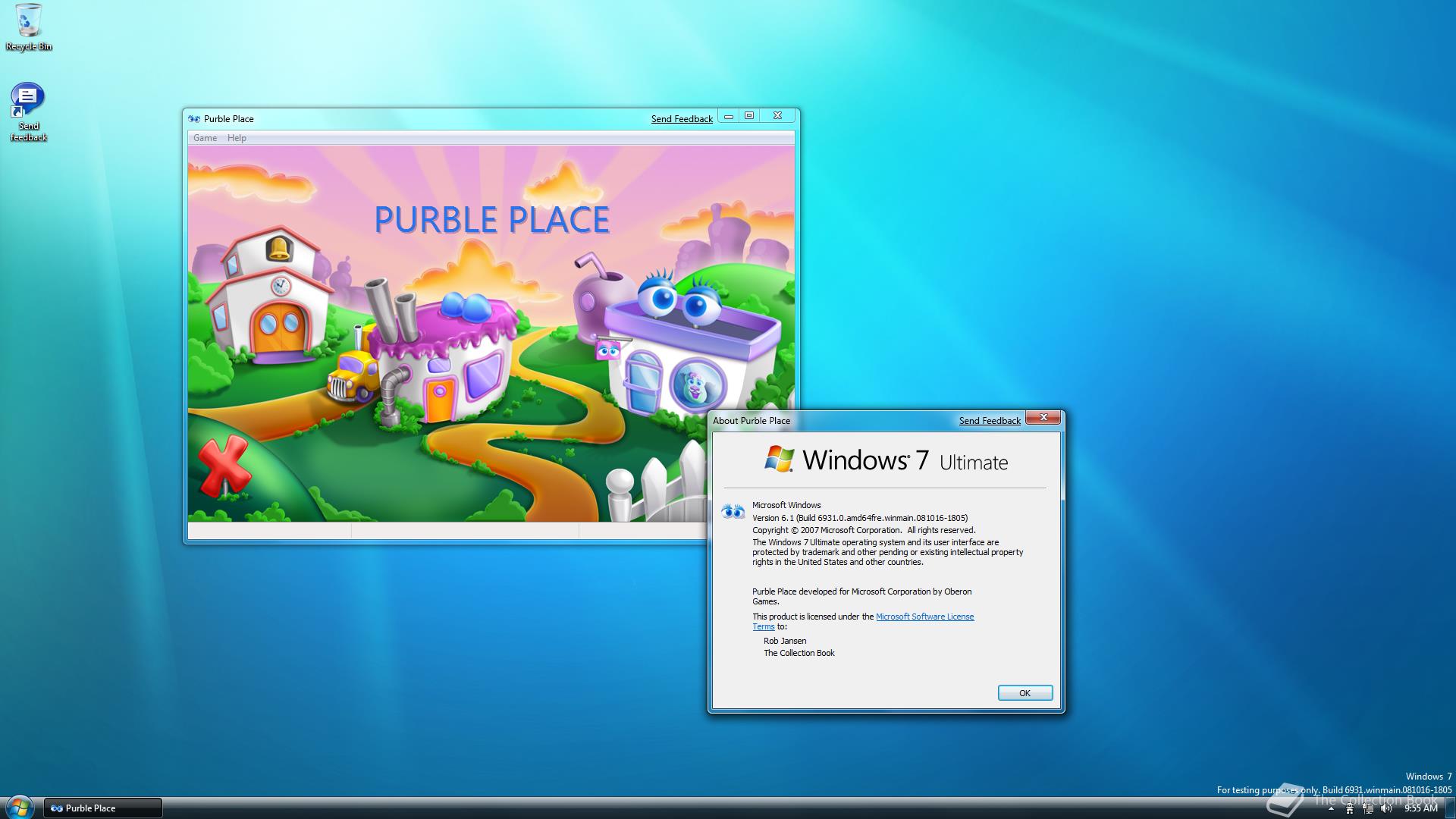Click 'The Collection Book' licensee organization text
This screenshot has width=1456, height=819.
799,653
